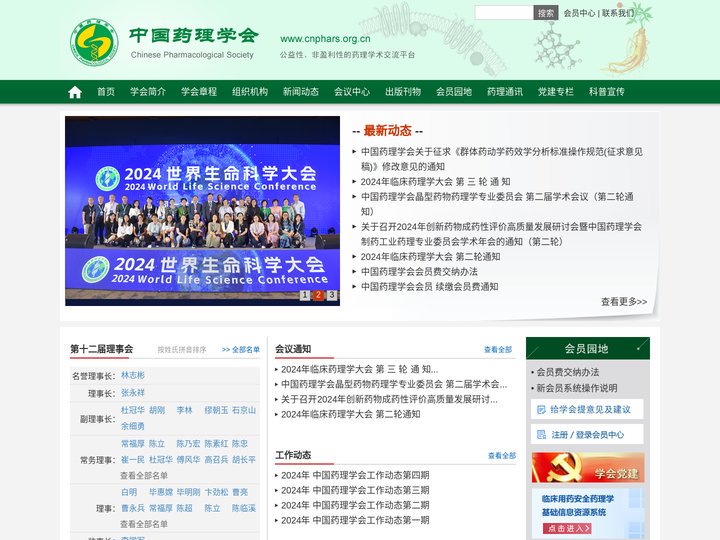720x540 pixels.
Task: Open 学会章程 menu item
Action: [x=199, y=91]
